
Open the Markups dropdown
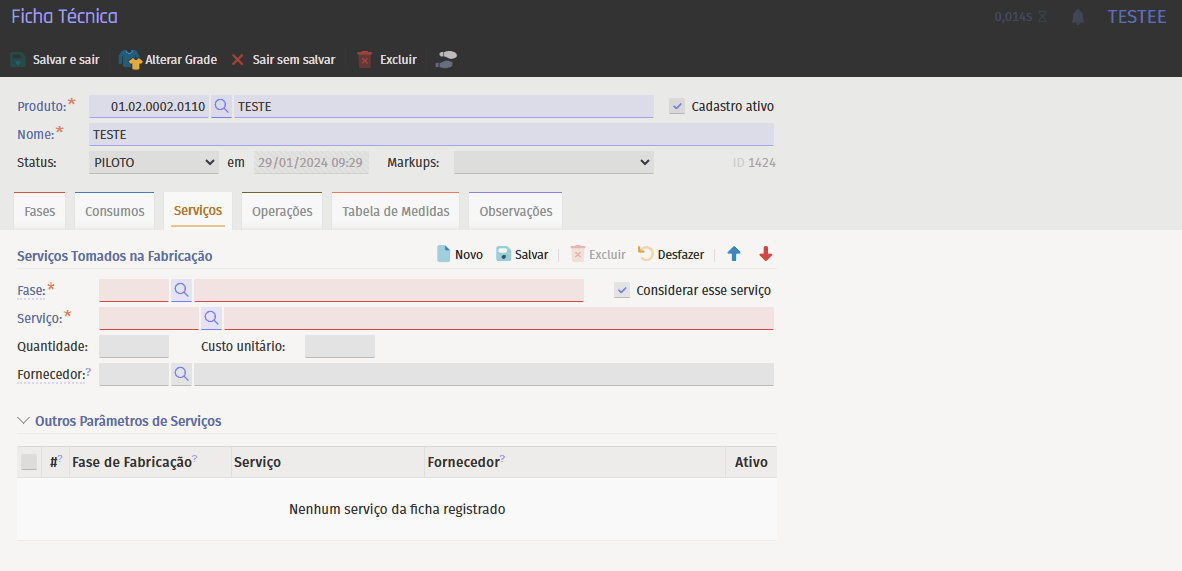(x=553, y=162)
